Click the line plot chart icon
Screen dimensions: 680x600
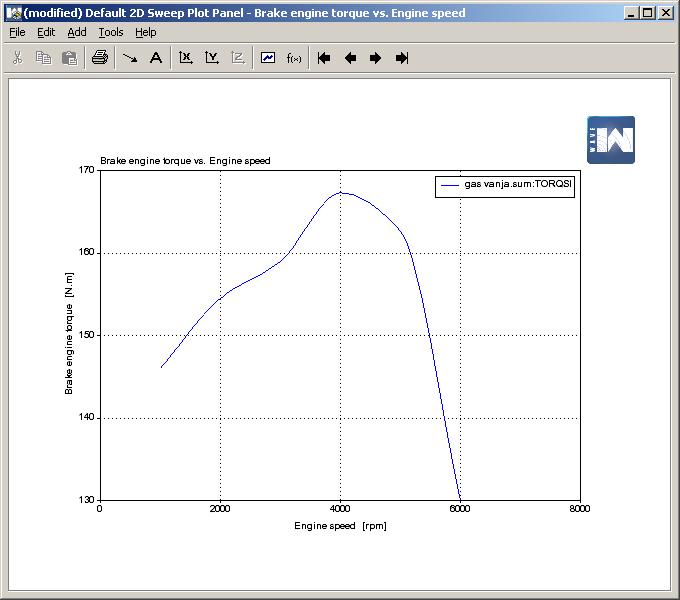point(268,58)
